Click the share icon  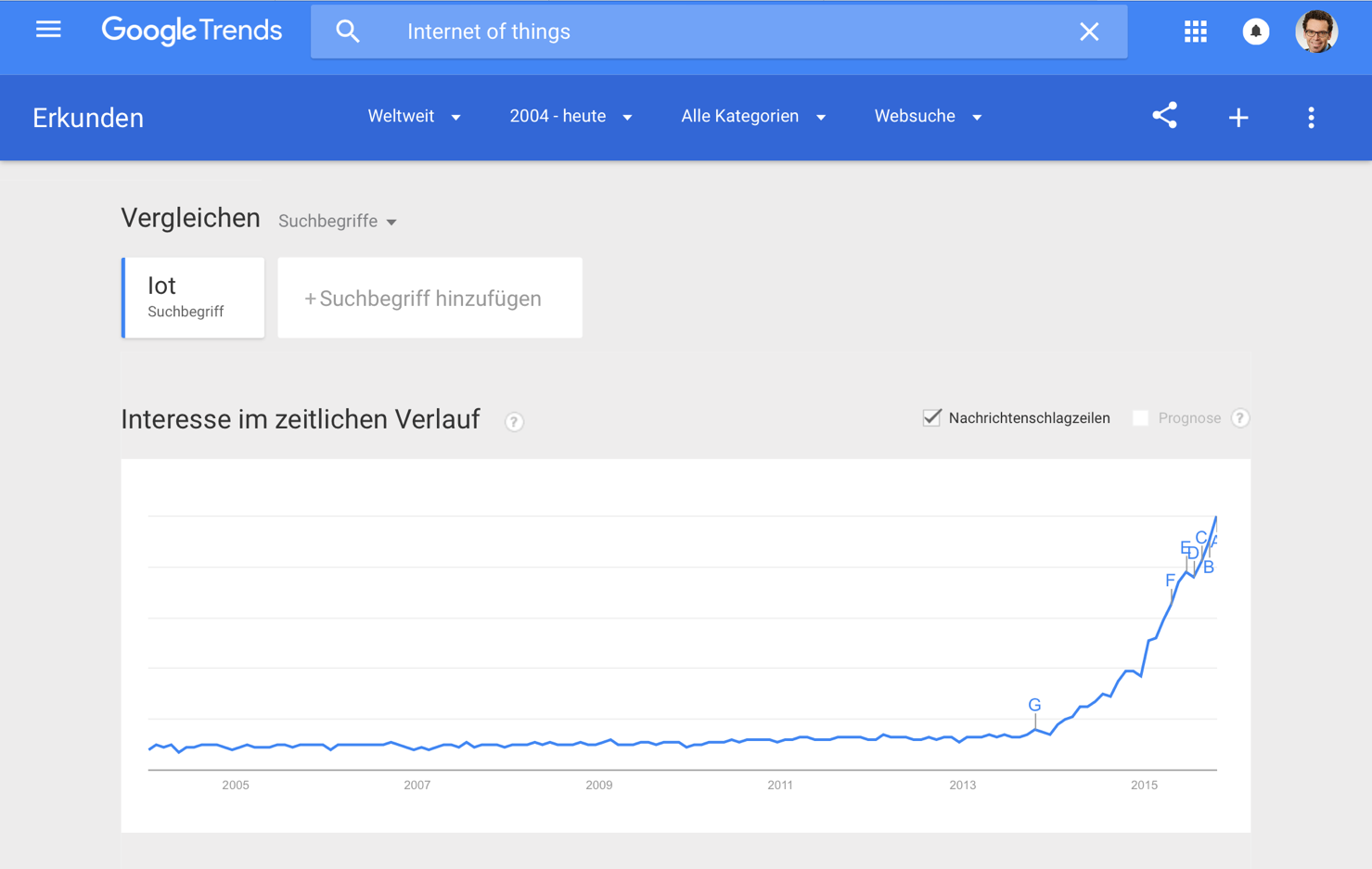click(x=1164, y=116)
